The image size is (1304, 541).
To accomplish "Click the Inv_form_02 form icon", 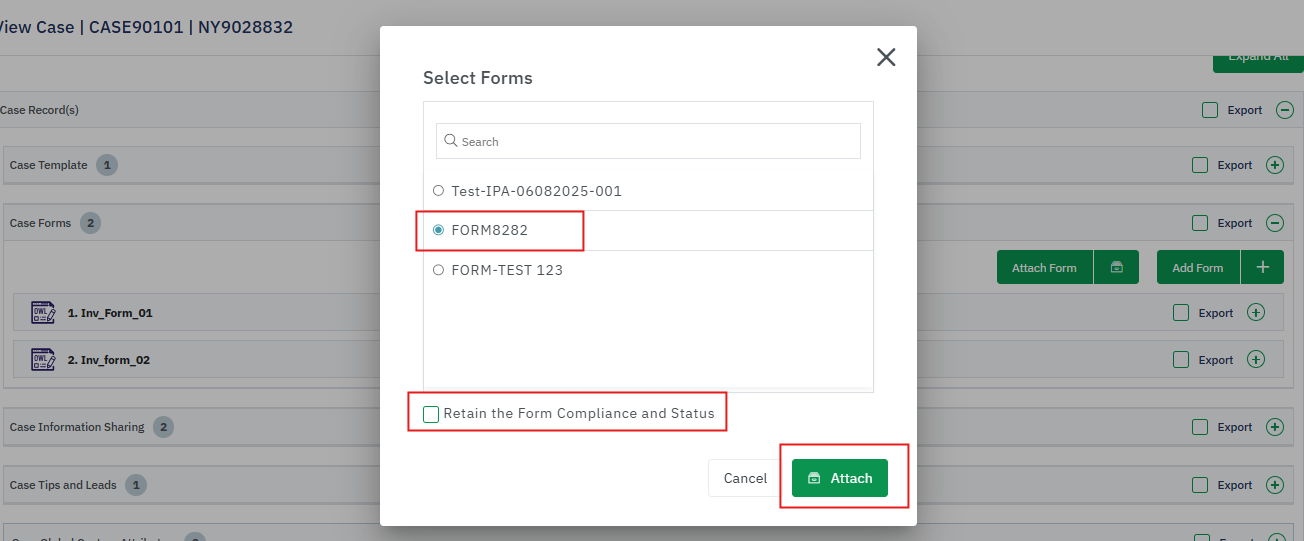I will 43,360.
